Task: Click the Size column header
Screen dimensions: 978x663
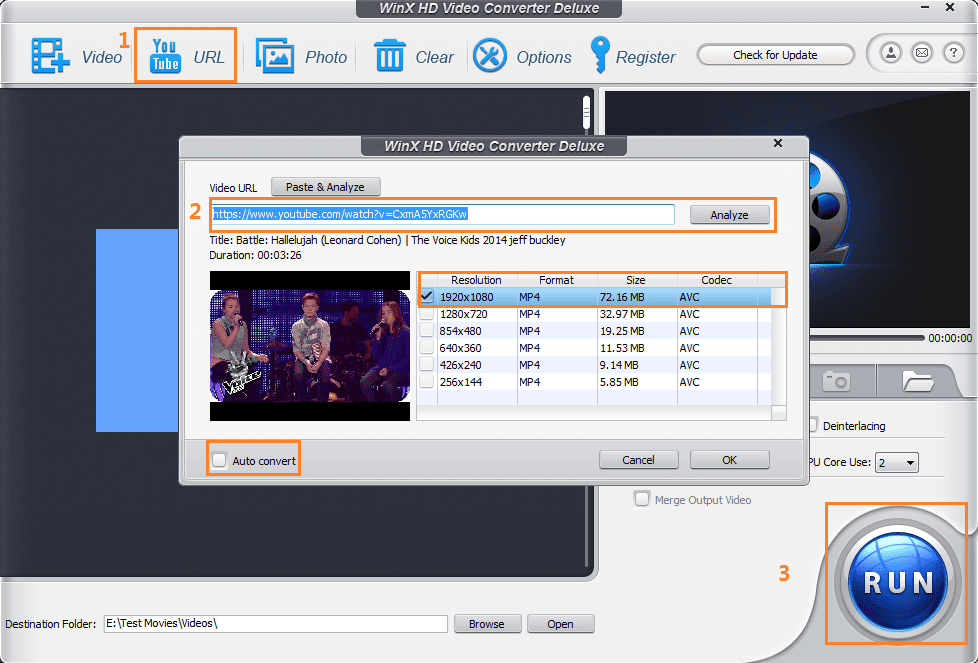Action: [636, 280]
